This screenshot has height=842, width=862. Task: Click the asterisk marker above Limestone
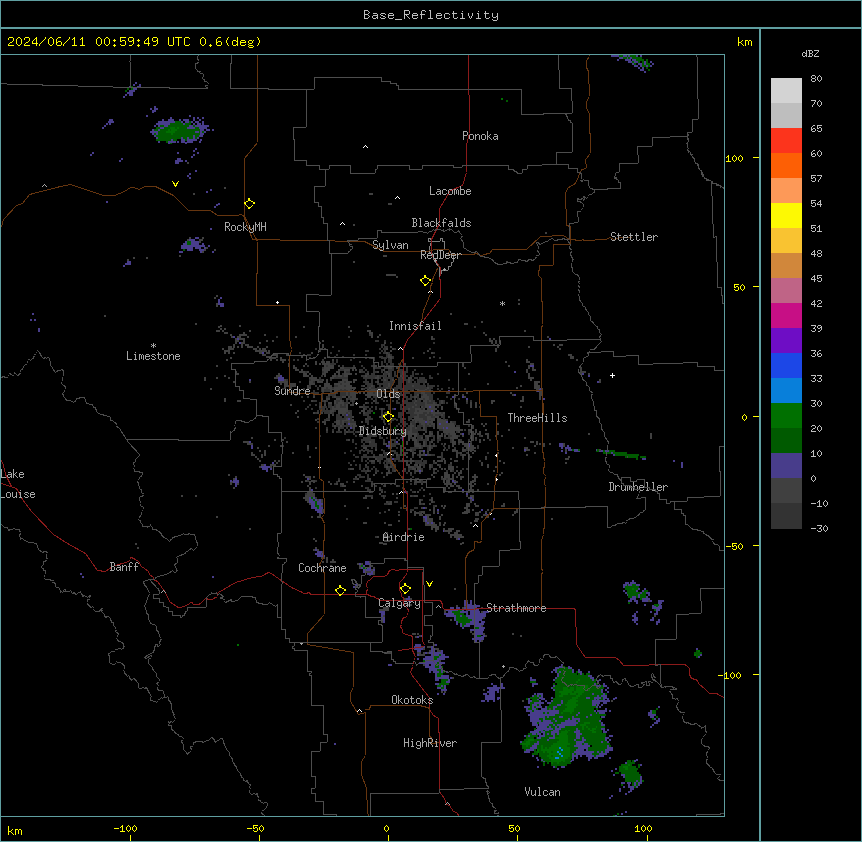(x=153, y=346)
